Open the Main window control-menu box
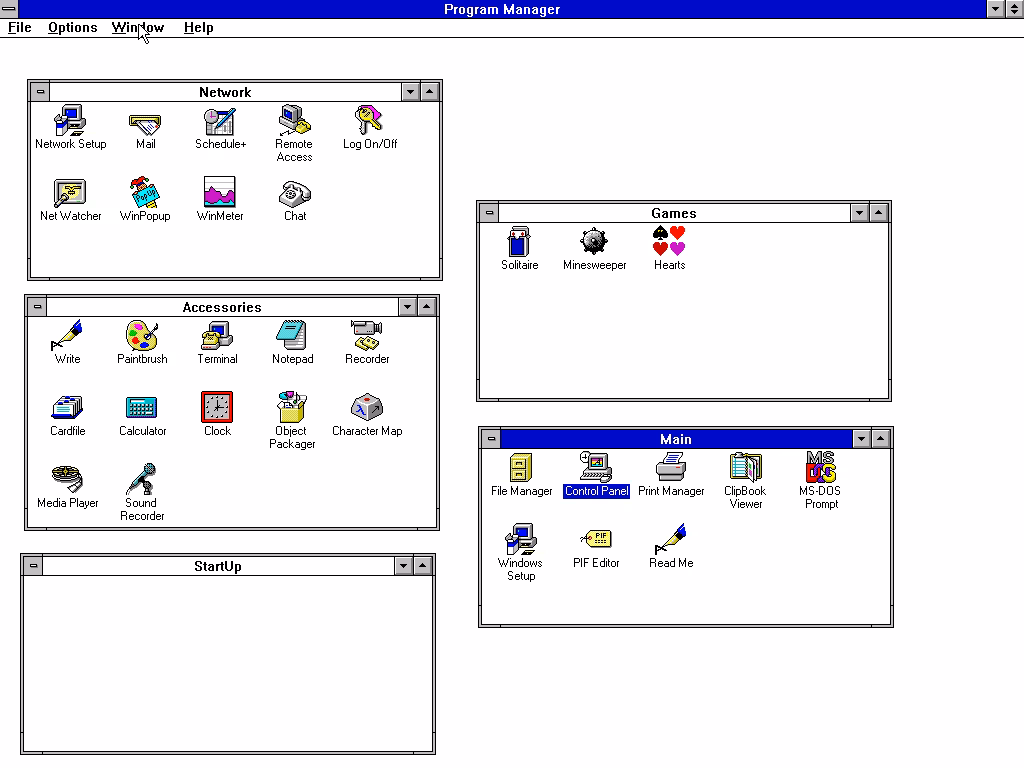The image size is (1024, 768). [491, 439]
